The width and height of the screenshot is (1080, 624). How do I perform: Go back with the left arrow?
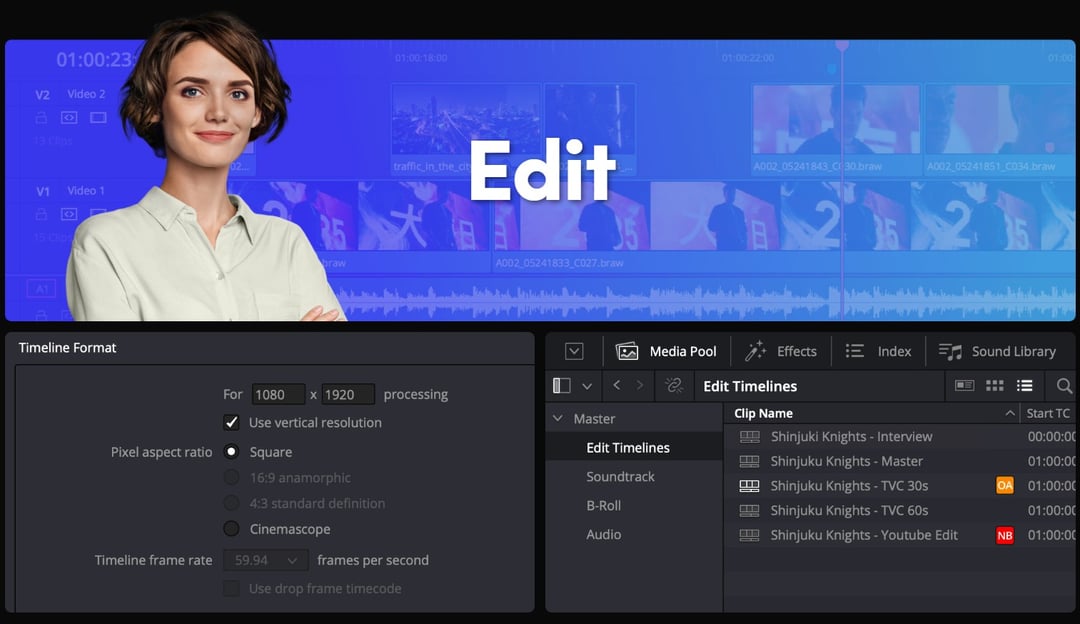point(617,386)
